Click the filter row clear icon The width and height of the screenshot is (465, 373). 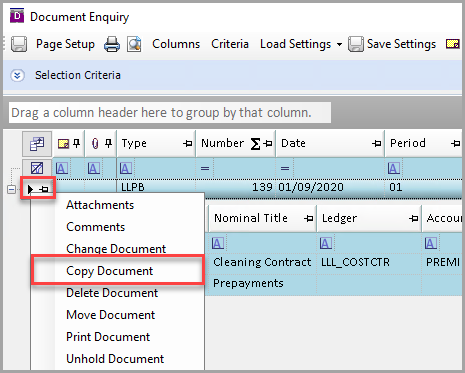pos(37,168)
